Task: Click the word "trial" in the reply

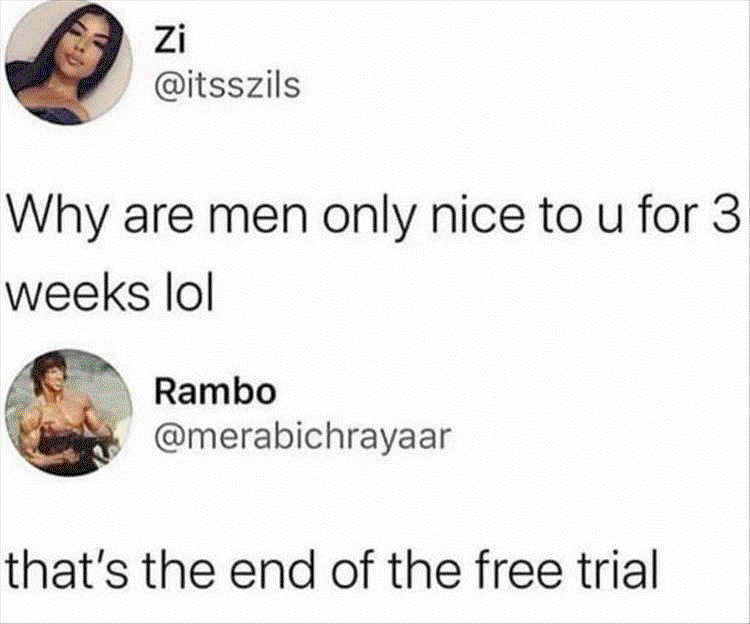Action: 616,569
